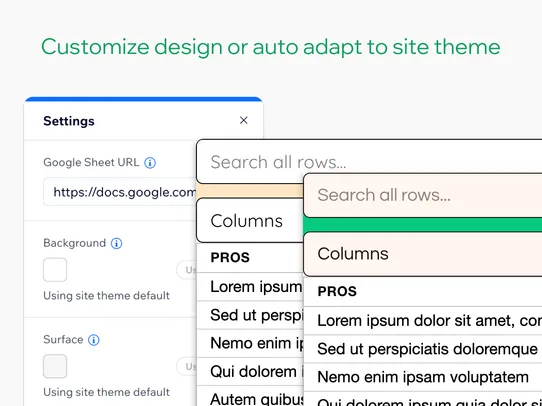
Task: Click the PROS header in the back table
Action: pos(230,257)
